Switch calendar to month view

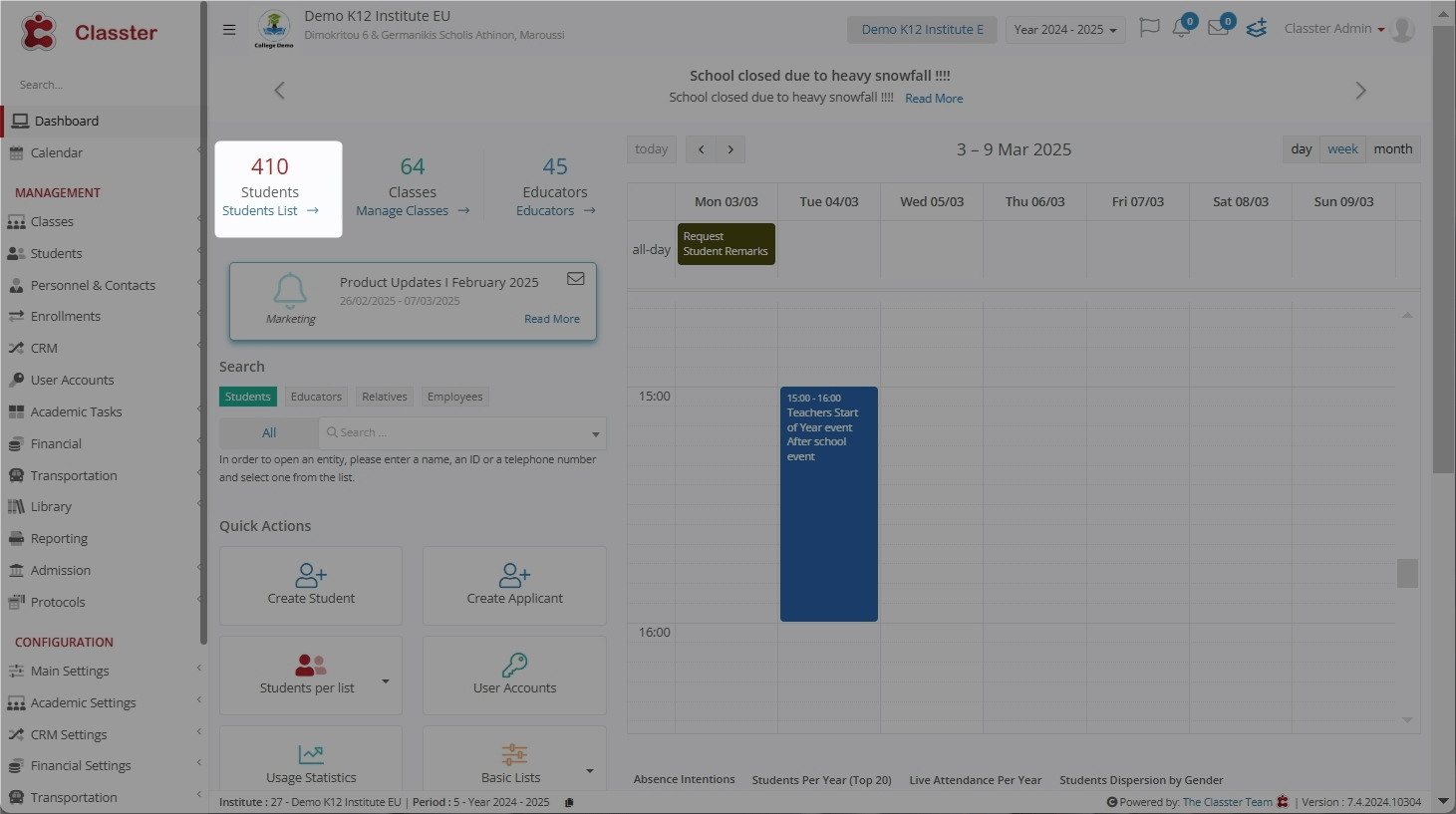pos(1392,149)
